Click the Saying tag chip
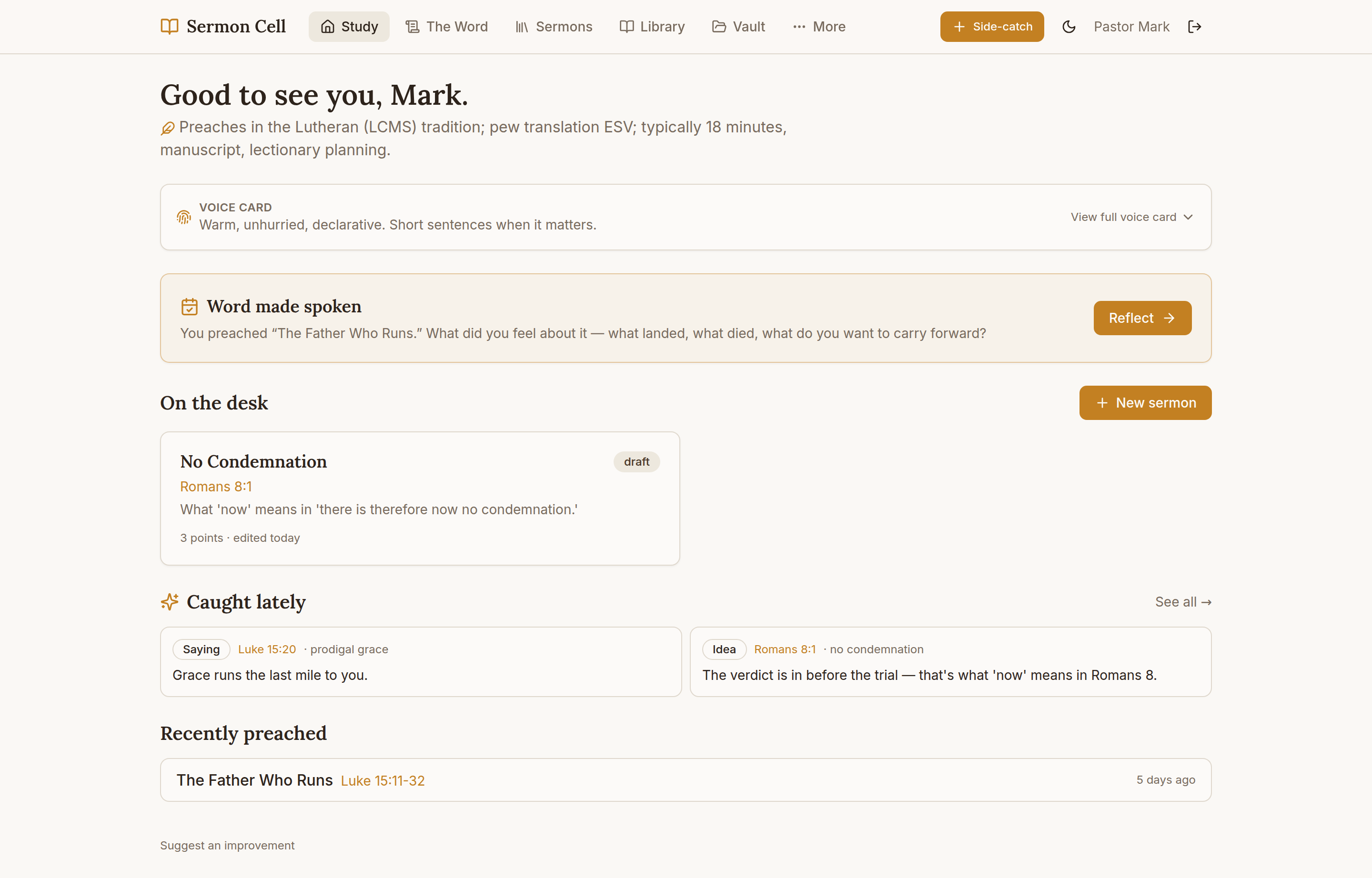This screenshot has width=1372, height=878. pyautogui.click(x=202, y=649)
